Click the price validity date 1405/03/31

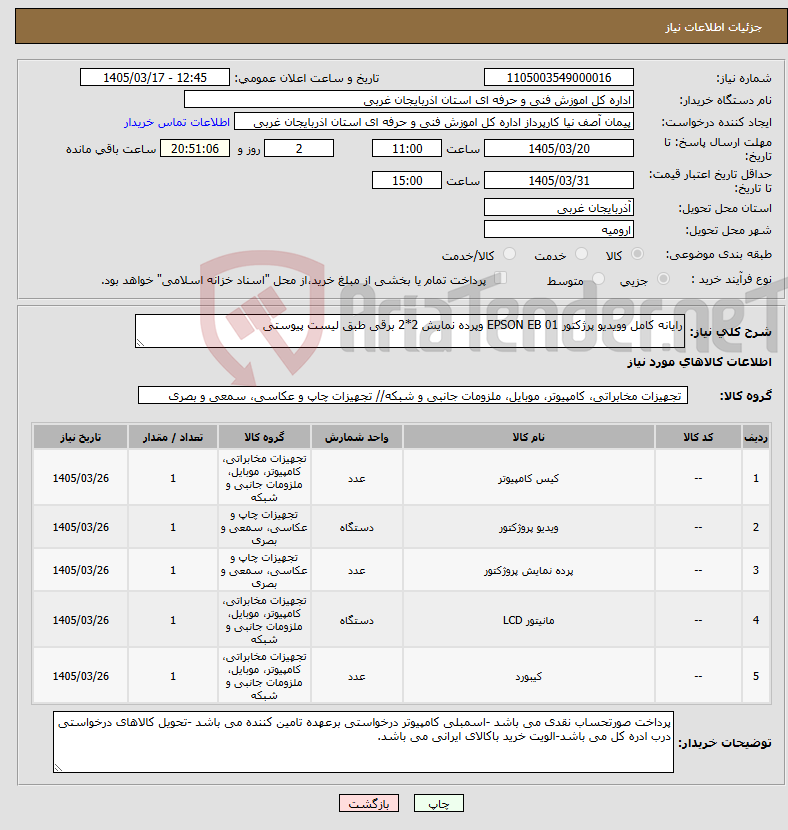point(559,181)
